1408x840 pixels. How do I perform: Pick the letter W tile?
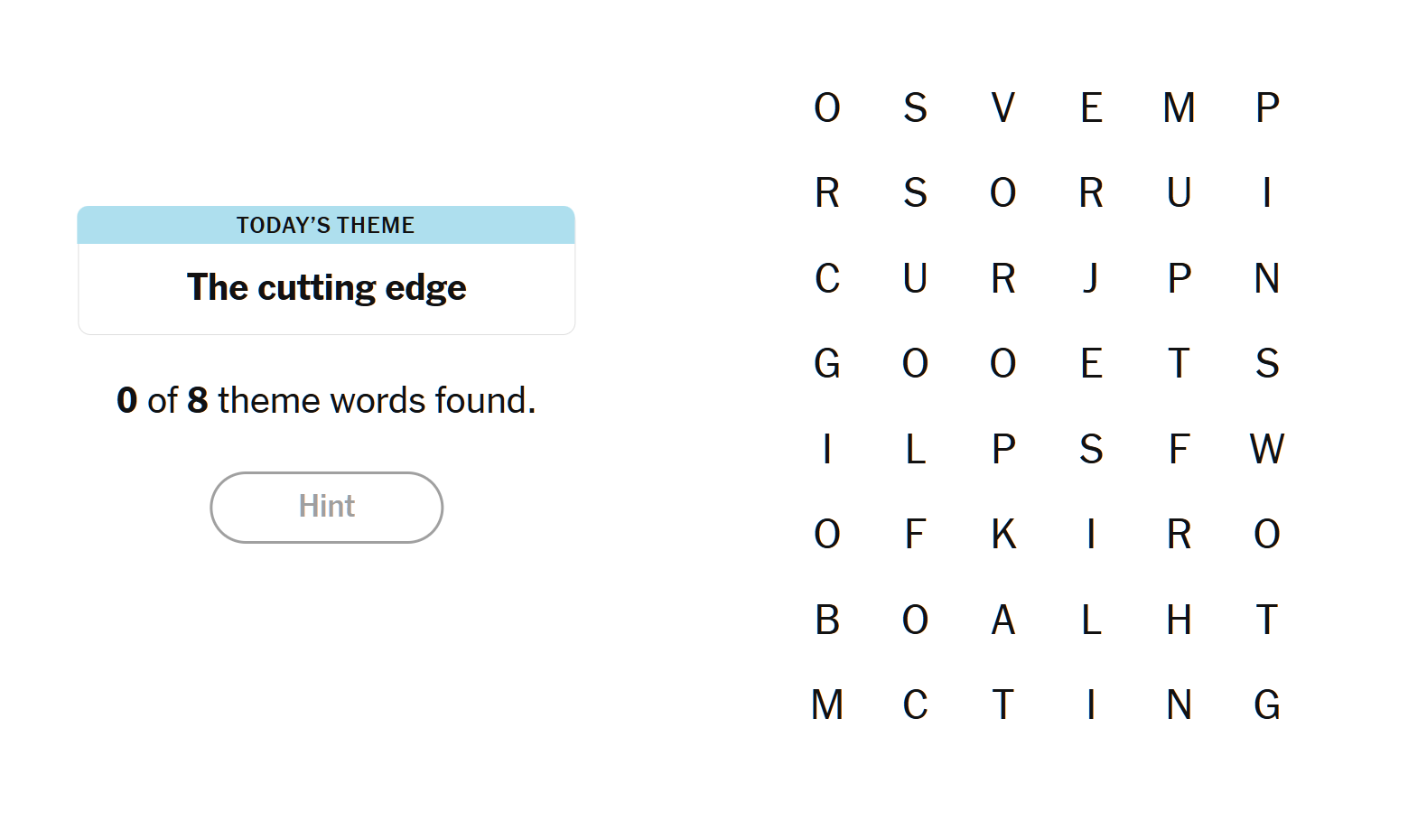coord(1266,449)
